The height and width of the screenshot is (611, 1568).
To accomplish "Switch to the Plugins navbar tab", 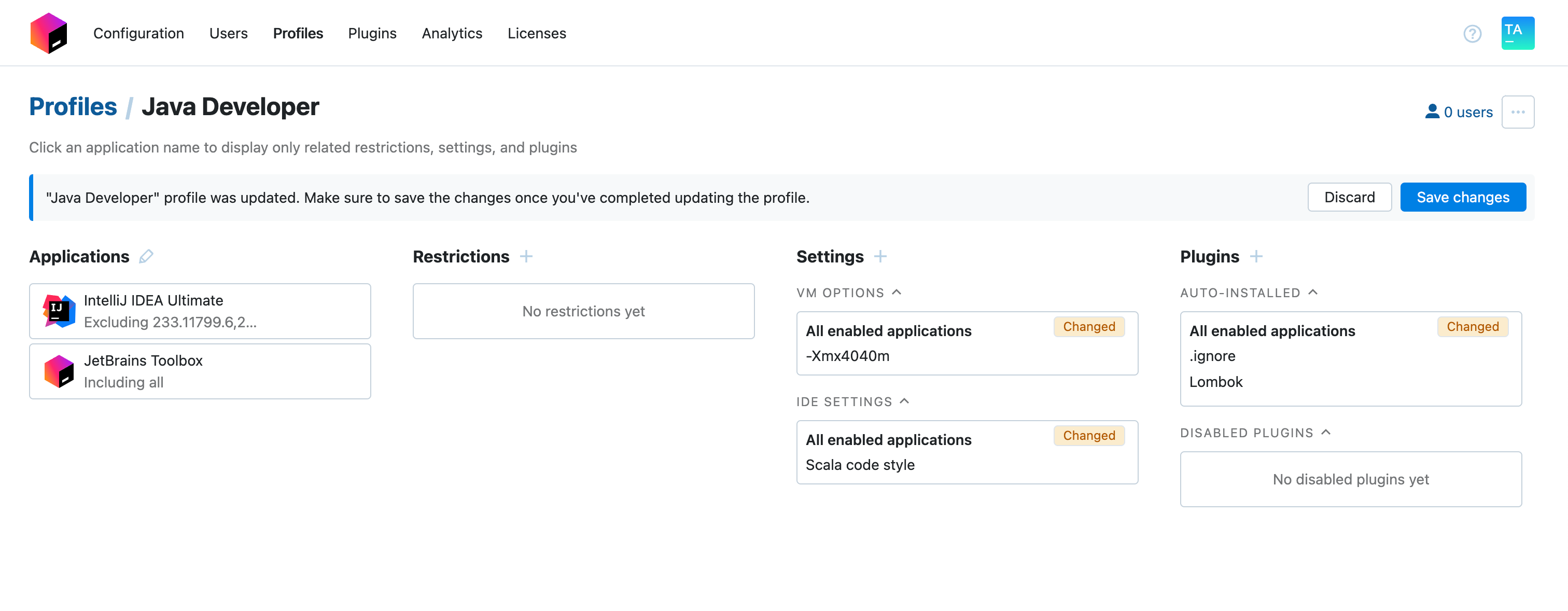I will coord(372,33).
